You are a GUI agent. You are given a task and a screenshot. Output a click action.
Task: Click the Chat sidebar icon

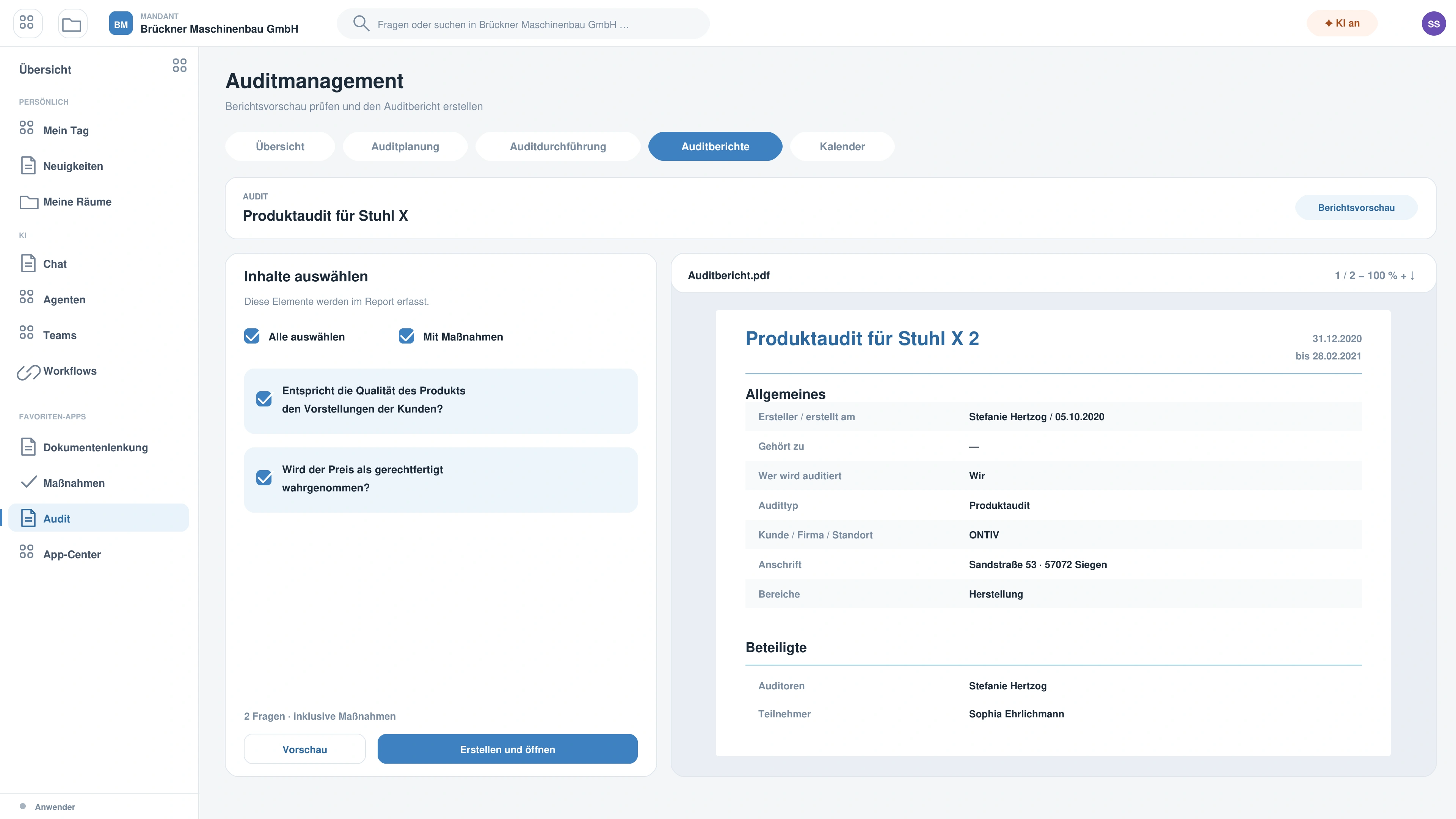pyautogui.click(x=28, y=264)
